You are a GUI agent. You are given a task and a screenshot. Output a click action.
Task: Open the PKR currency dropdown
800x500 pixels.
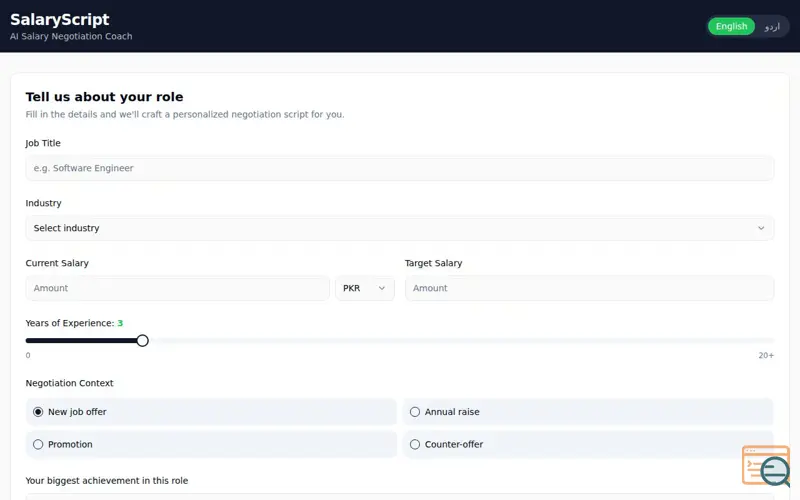click(365, 288)
